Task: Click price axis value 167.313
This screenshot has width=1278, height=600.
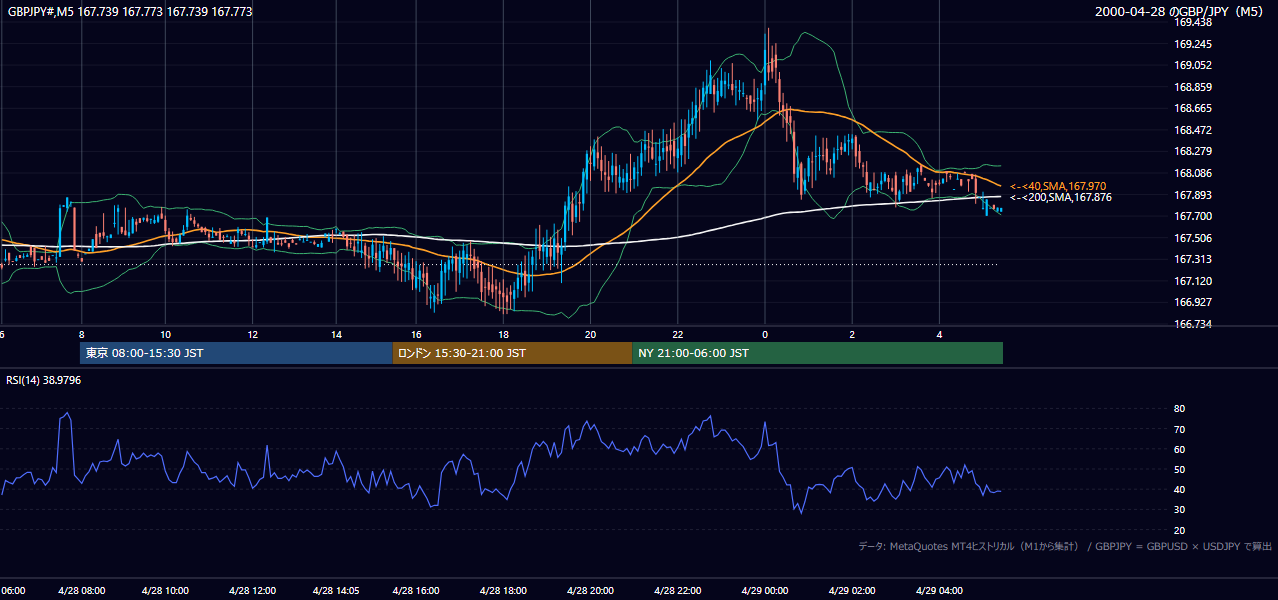Action: click(1193, 259)
